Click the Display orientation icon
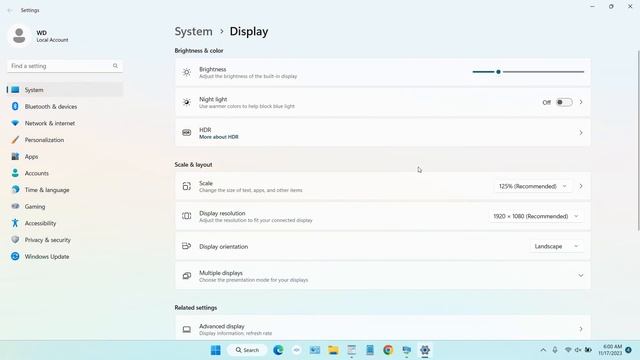Image resolution: width=640 pixels, height=360 pixels. click(x=187, y=246)
